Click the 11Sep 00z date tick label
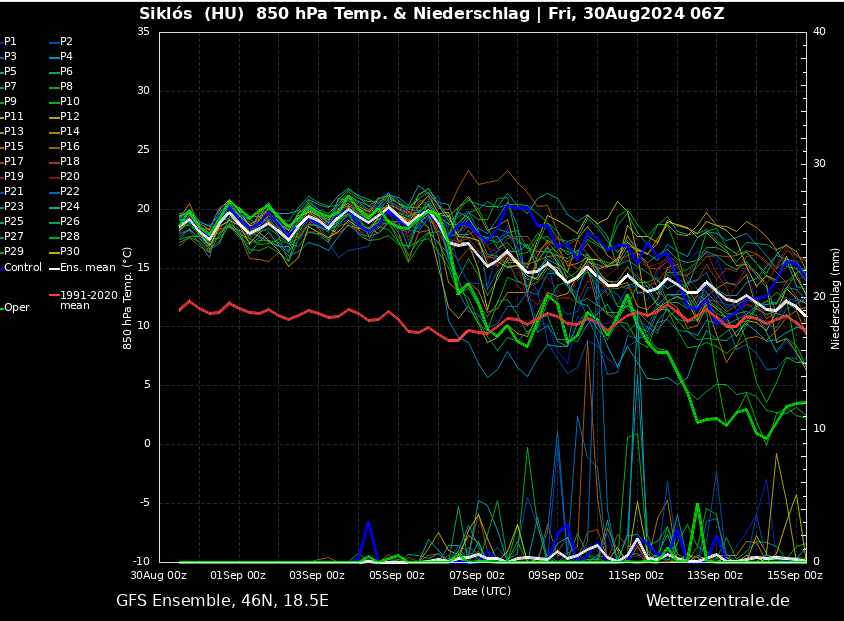This screenshot has height=621, width=844. pyautogui.click(x=636, y=576)
